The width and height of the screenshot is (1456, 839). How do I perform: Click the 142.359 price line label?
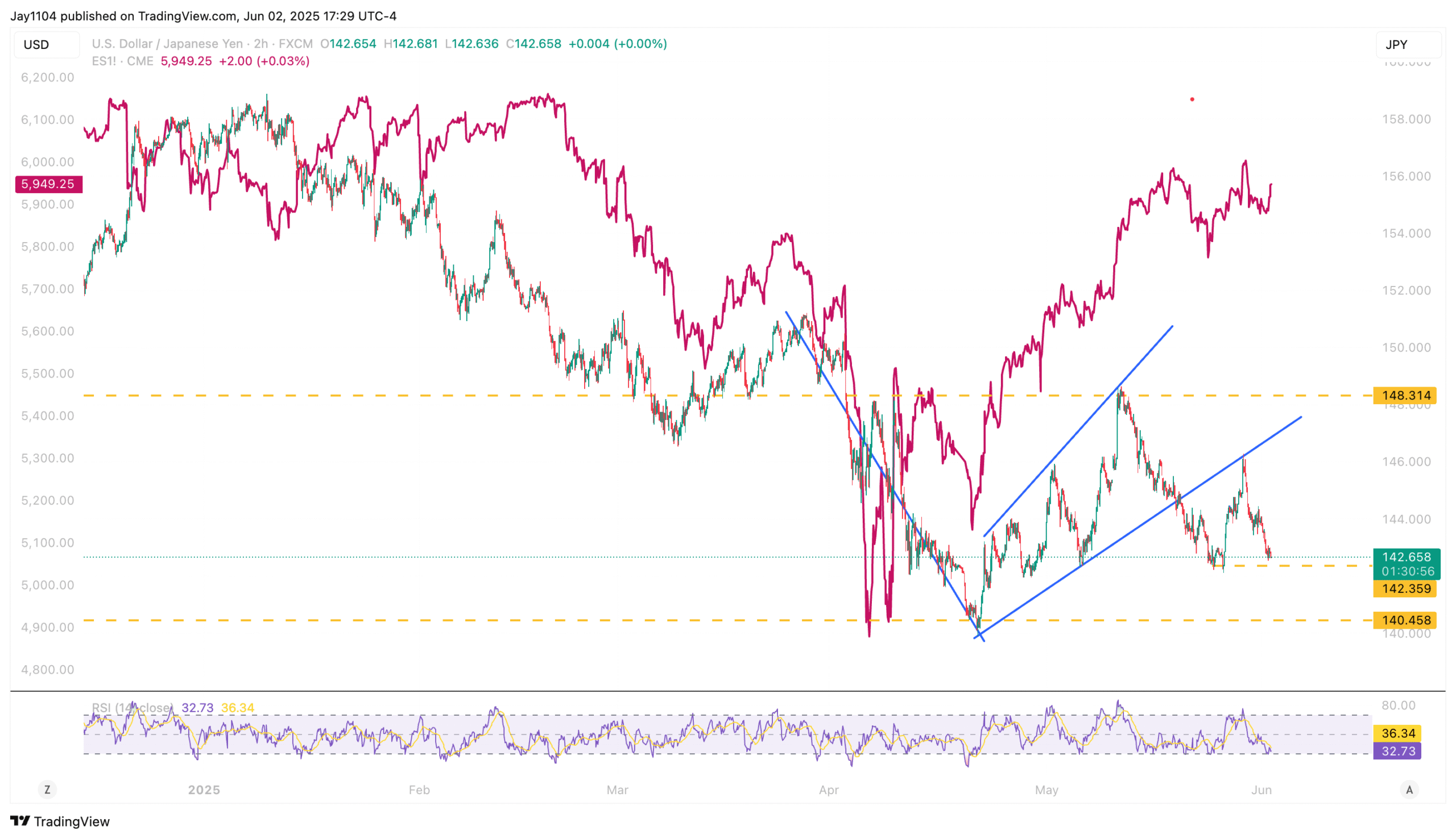click(x=1405, y=589)
